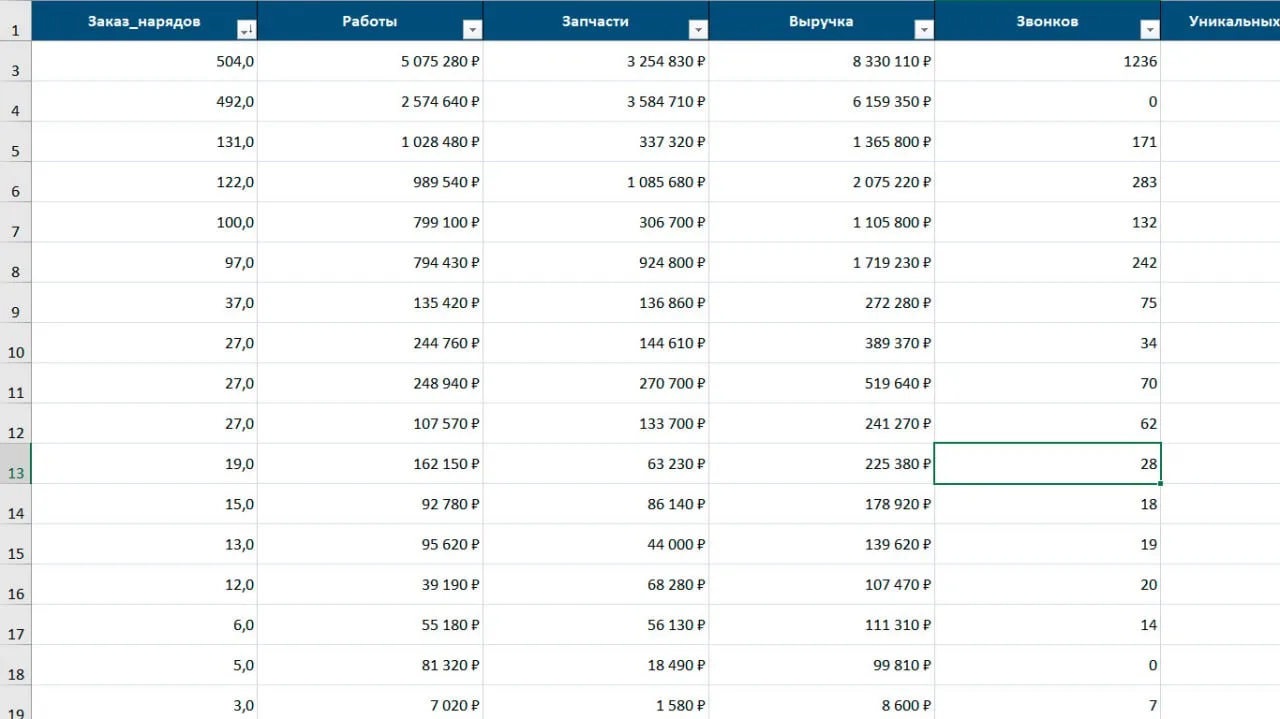The image size is (1280, 719).
Task: Select the Запчасти cell 3 584 710 ₽
Action: [x=596, y=102]
